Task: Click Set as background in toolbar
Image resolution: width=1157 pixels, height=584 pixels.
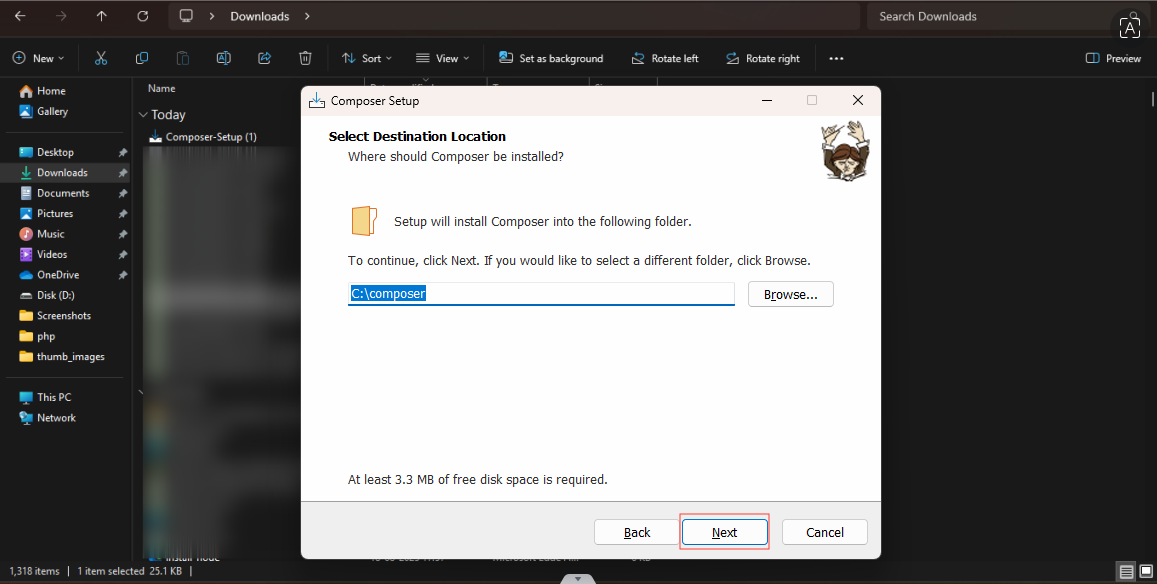Action: 551,58
